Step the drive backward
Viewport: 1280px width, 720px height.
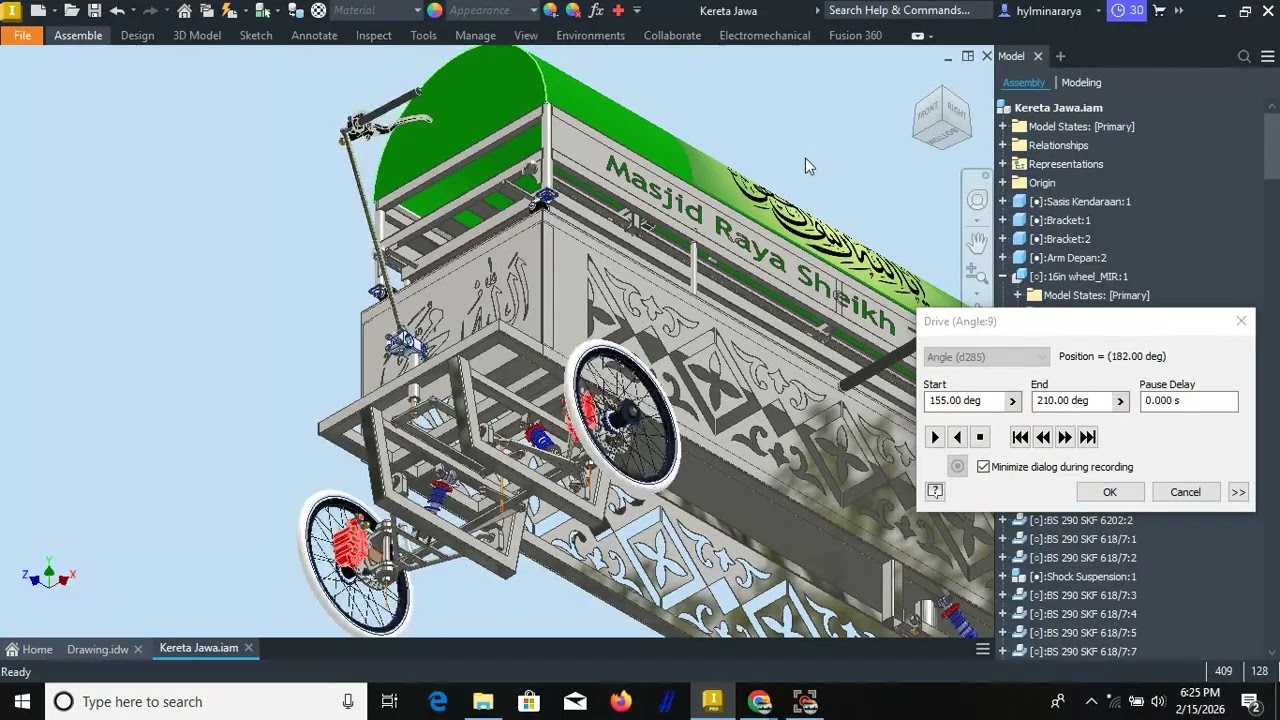point(1043,437)
